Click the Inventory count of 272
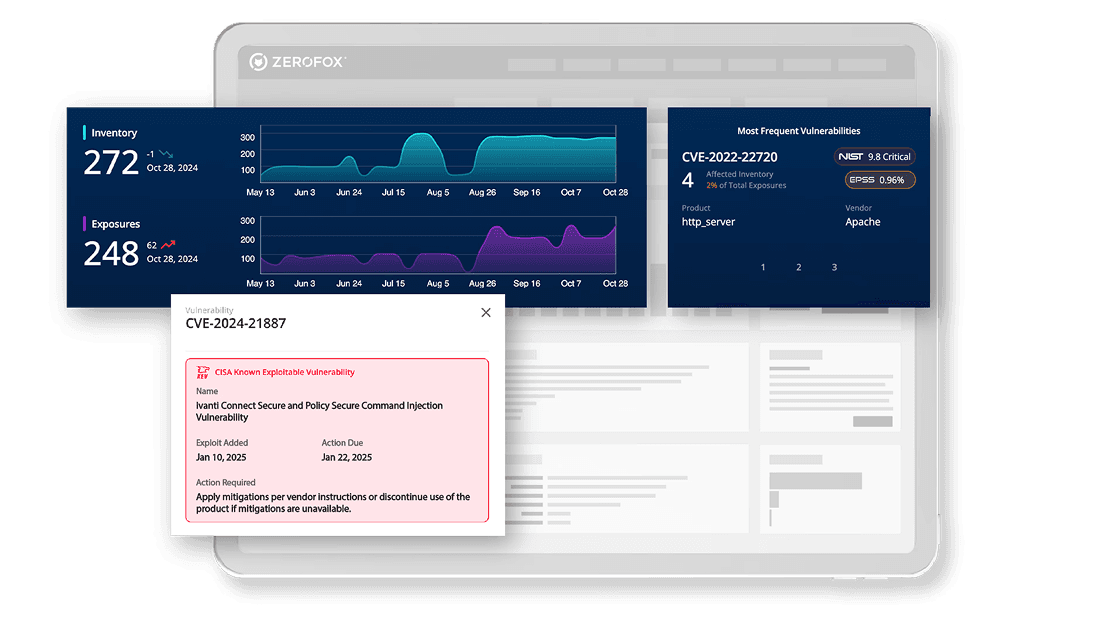This screenshot has height=628, width=1098. [x=113, y=163]
